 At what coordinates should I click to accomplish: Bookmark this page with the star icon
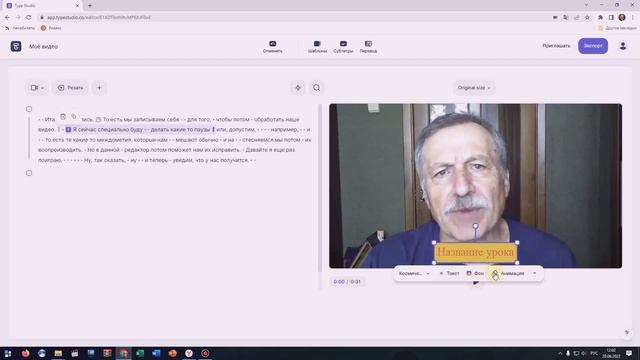[587, 18]
